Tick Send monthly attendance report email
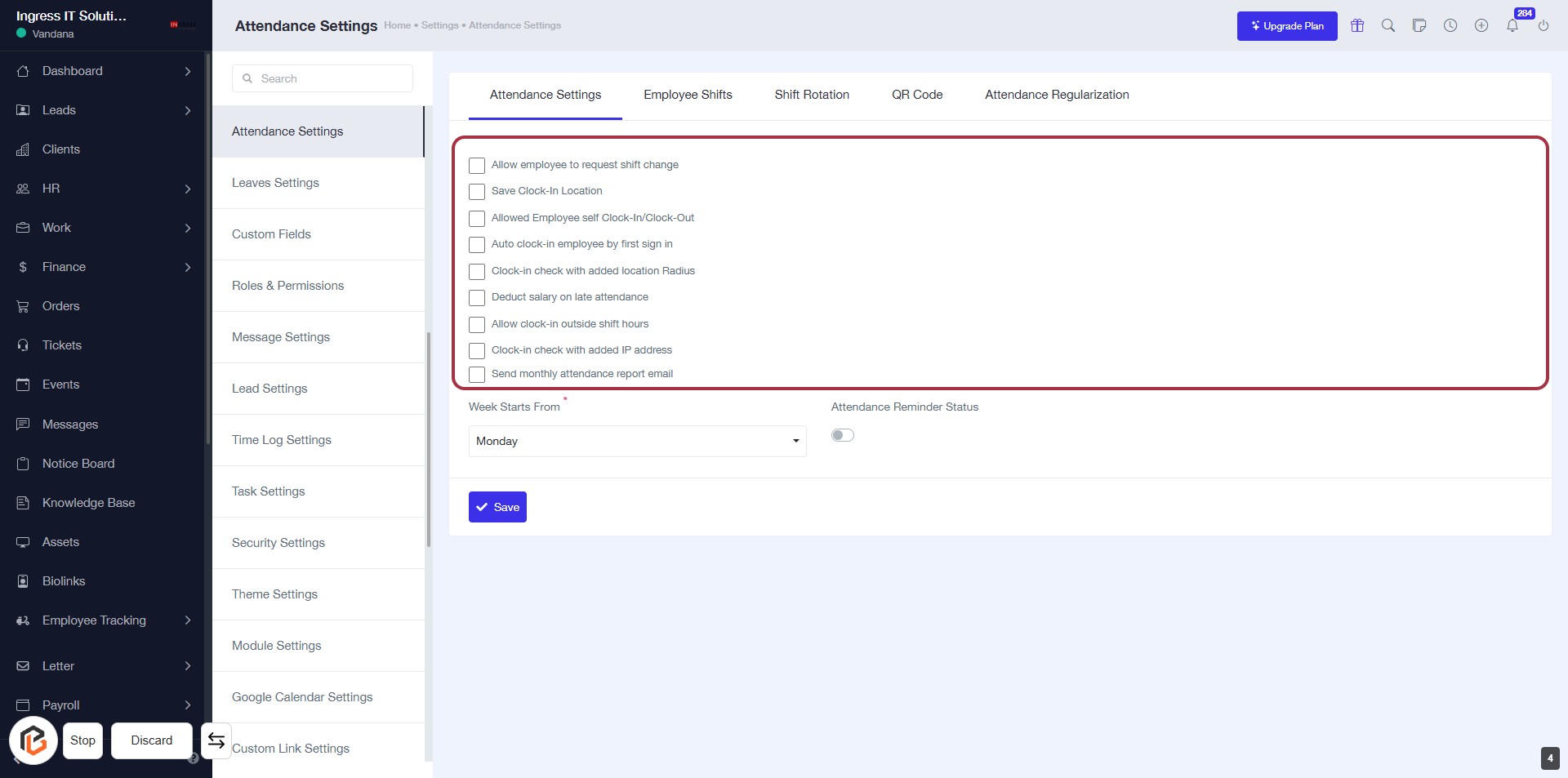The image size is (1568, 778). point(477,375)
